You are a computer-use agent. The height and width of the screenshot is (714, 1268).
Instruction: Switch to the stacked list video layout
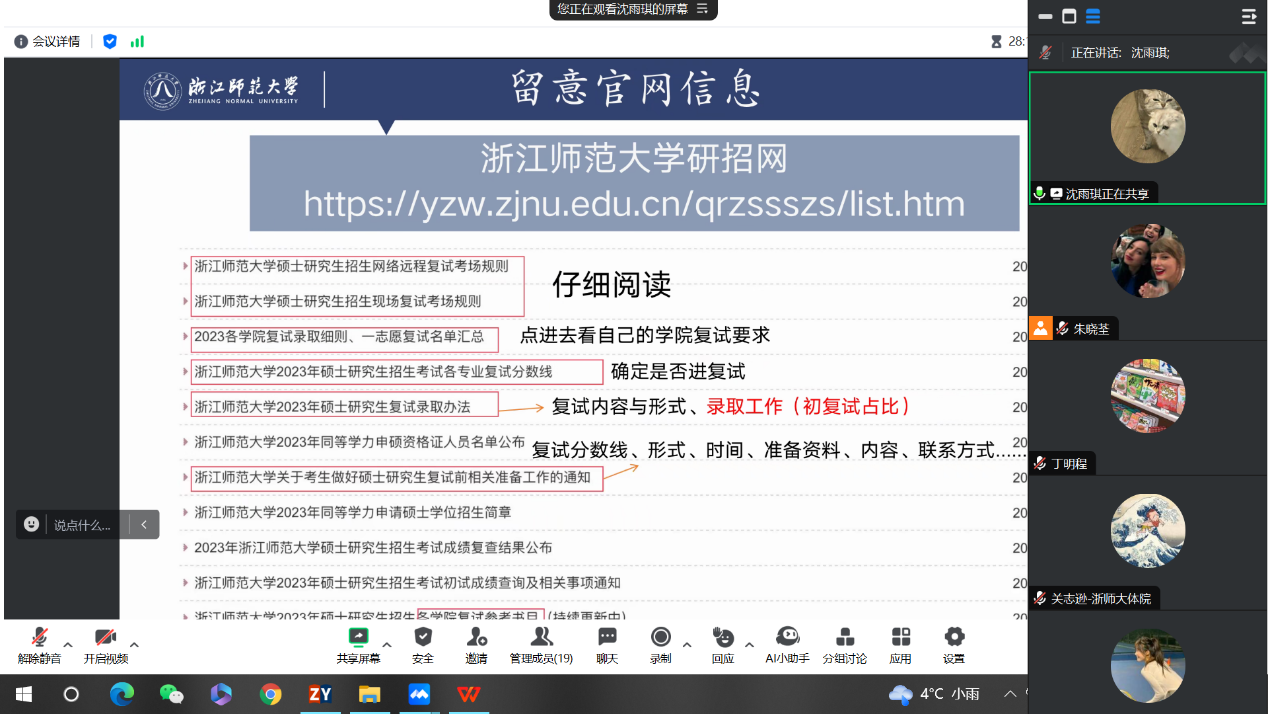pos(1093,16)
